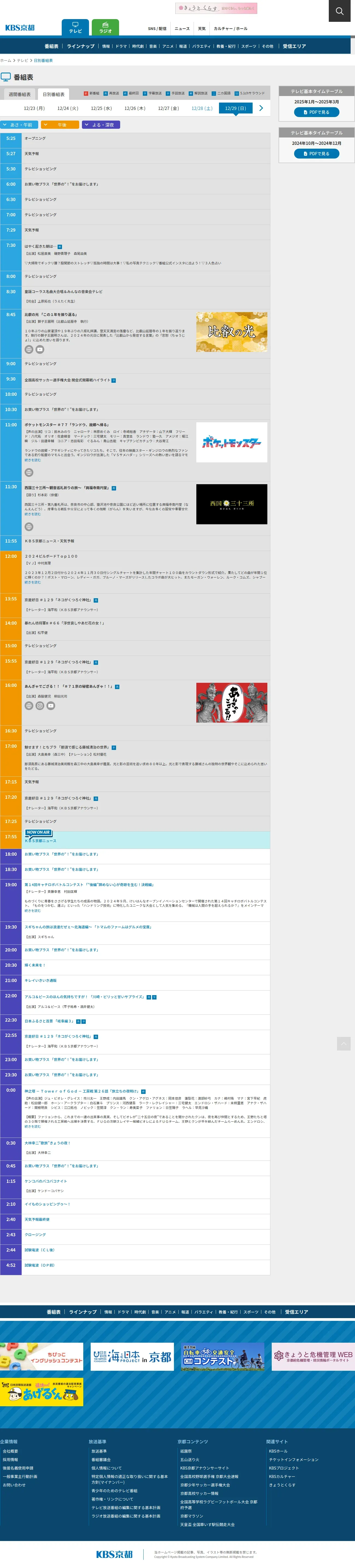
Task: Open the 会社概要 footer link
Action: (10, 1451)
